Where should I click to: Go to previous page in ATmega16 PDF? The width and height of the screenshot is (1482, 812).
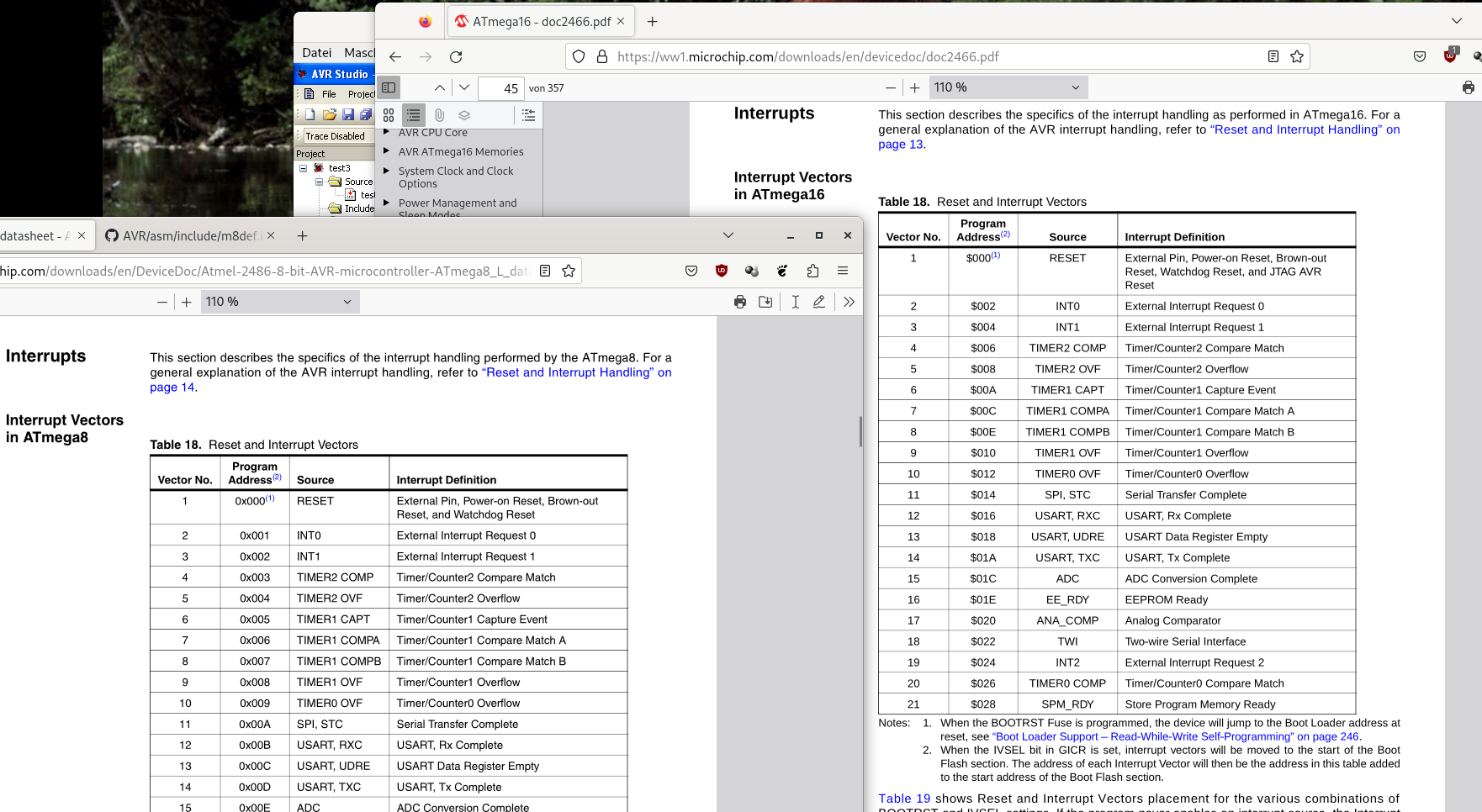click(440, 87)
